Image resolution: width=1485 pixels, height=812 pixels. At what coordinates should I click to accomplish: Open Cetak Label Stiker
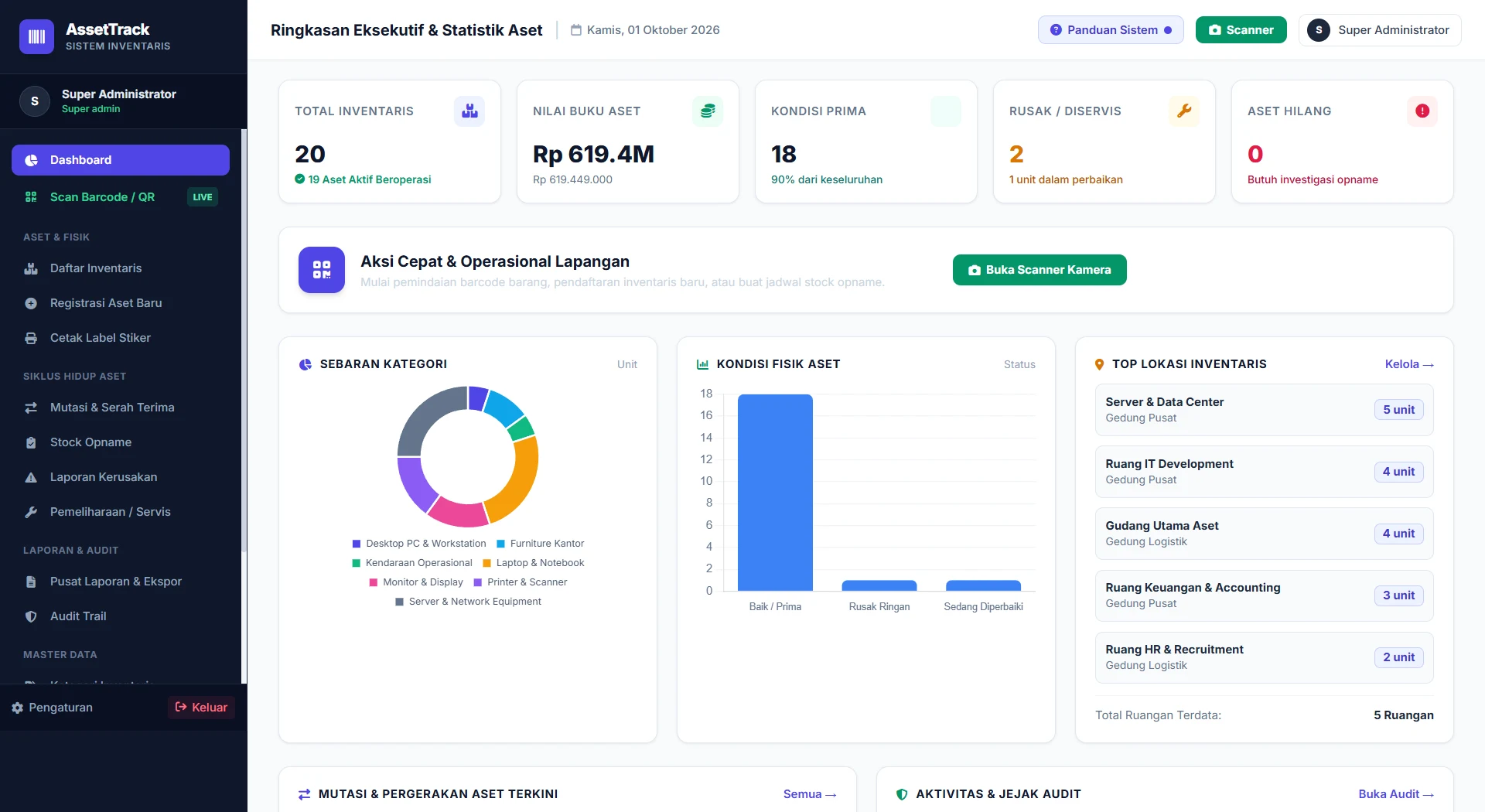pos(121,338)
